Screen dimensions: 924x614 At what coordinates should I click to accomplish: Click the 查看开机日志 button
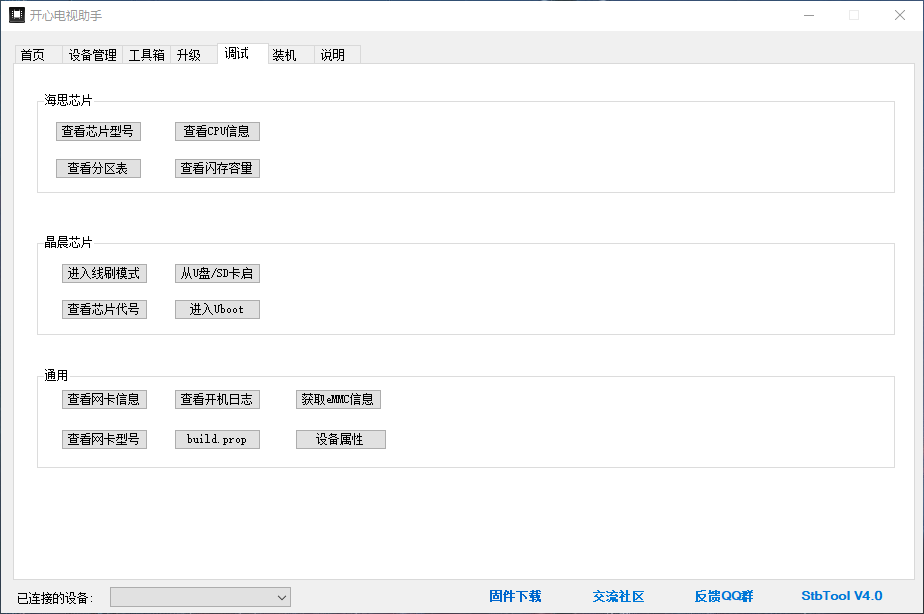point(217,400)
